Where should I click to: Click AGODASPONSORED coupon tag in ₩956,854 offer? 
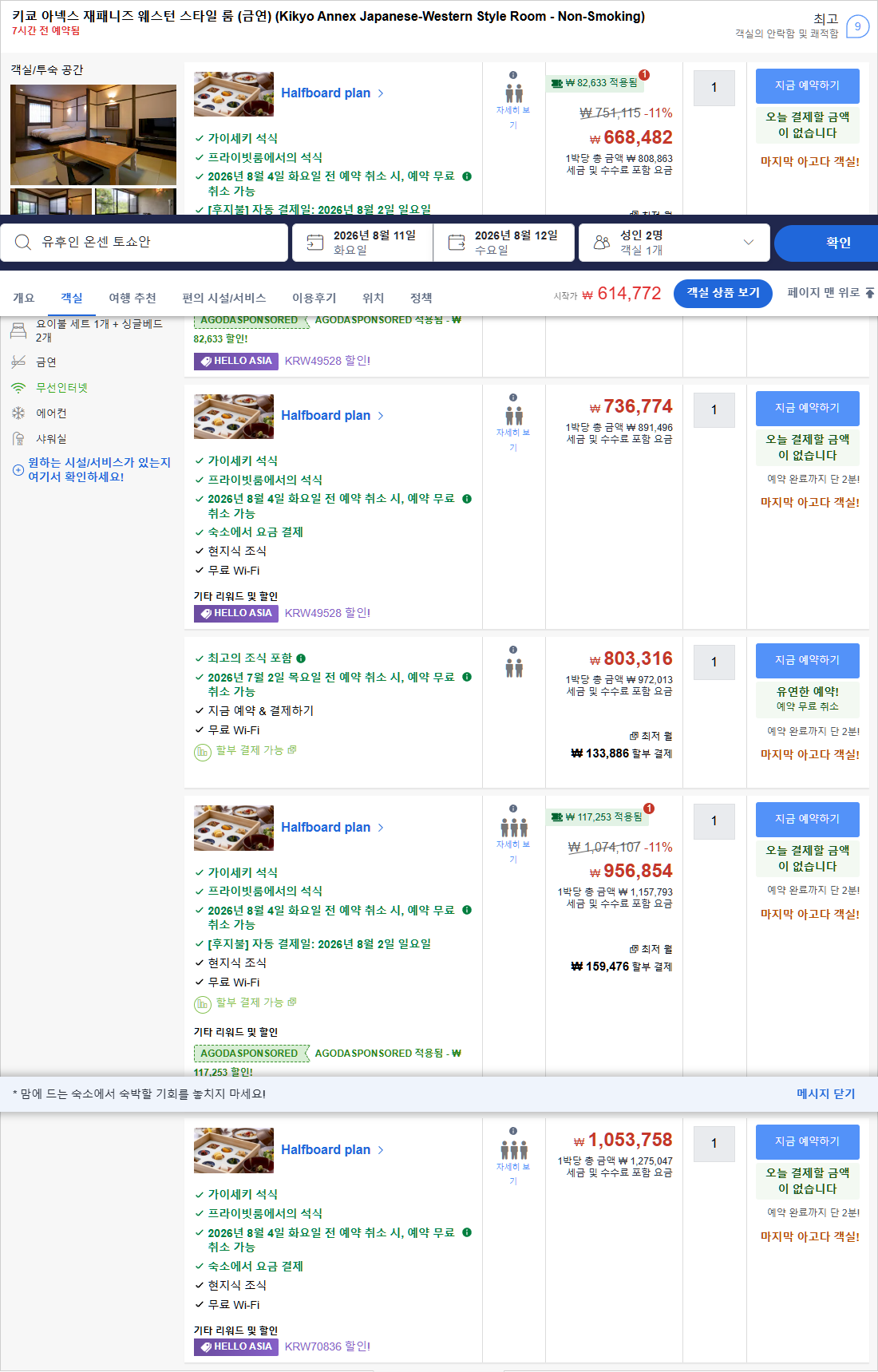[251, 1054]
